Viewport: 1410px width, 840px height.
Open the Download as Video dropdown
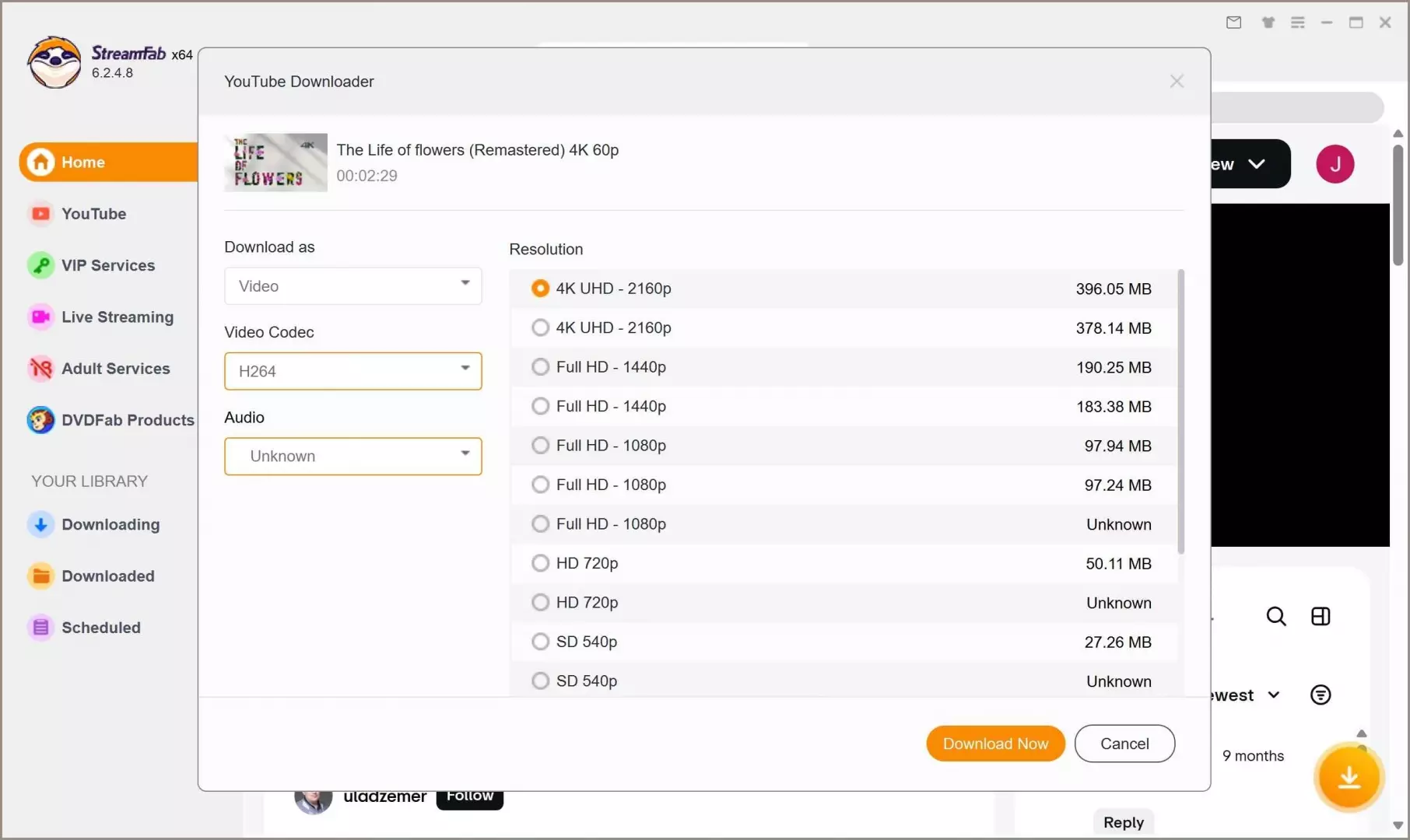(x=352, y=286)
